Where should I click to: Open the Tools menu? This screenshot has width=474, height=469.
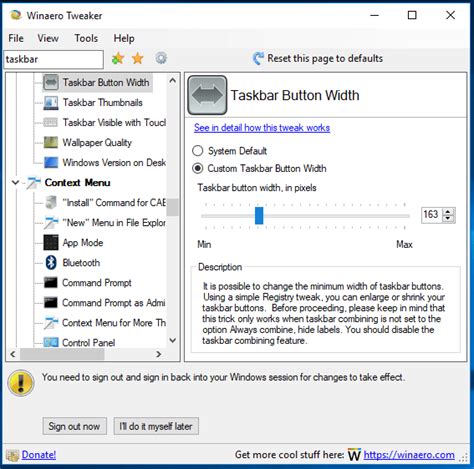(86, 38)
